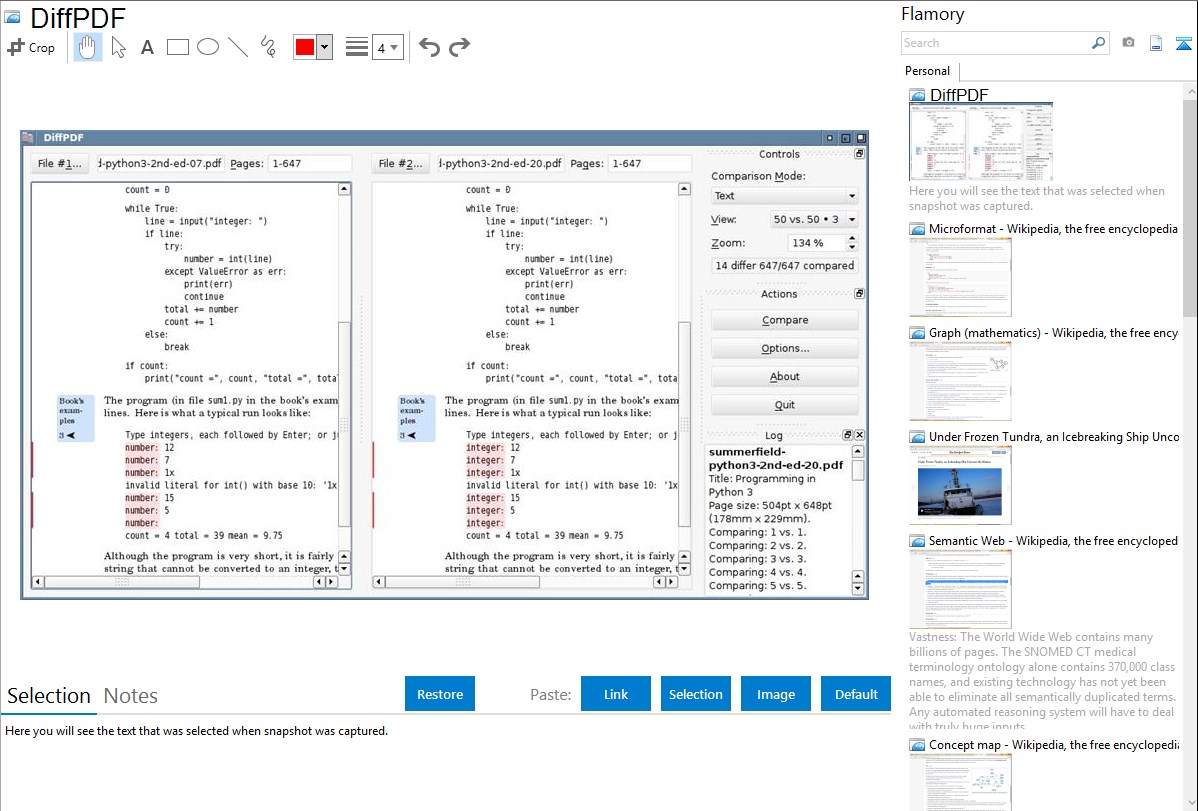Click the camera capture icon
The height and width of the screenshot is (811, 1198).
pos(1128,43)
